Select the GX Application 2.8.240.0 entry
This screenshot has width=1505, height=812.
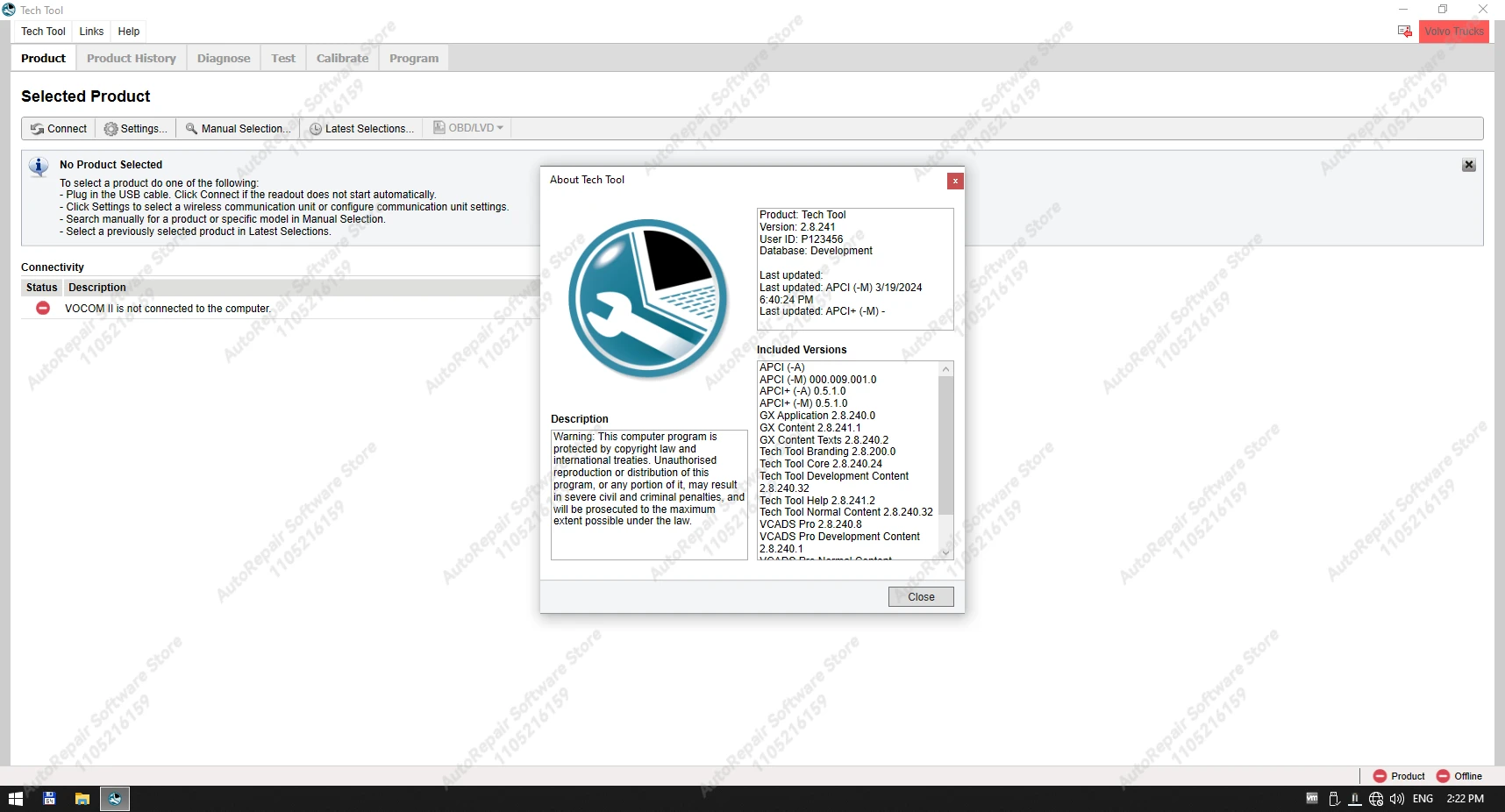(x=817, y=416)
